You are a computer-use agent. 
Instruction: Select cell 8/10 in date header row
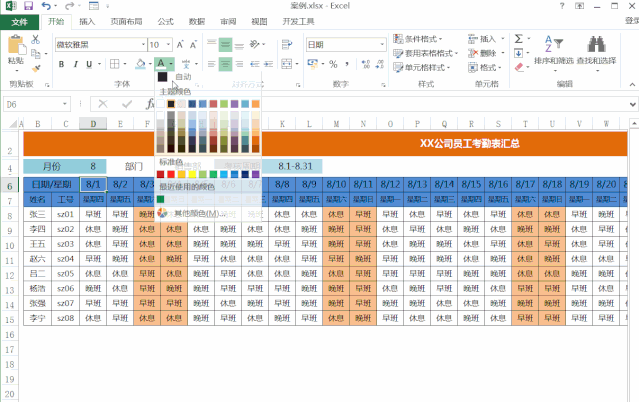click(x=336, y=184)
